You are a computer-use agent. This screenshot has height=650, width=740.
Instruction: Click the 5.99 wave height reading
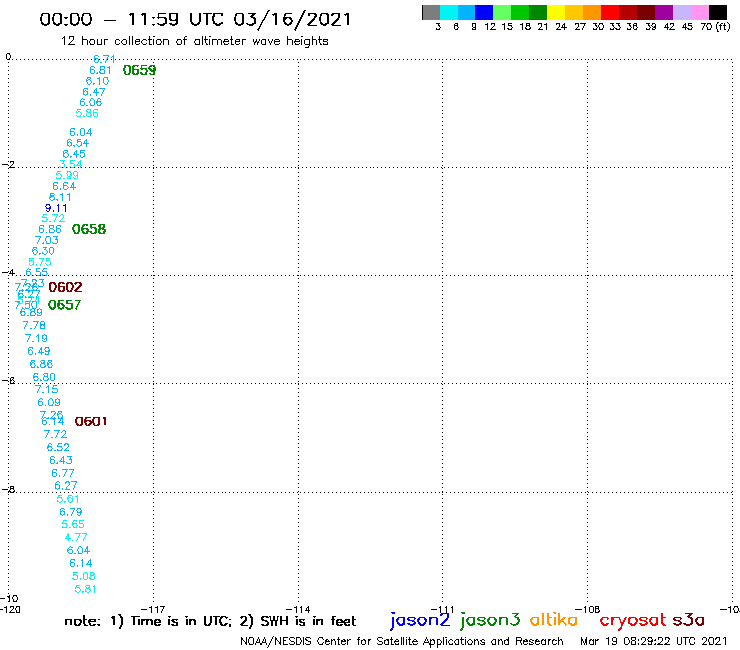point(67,175)
